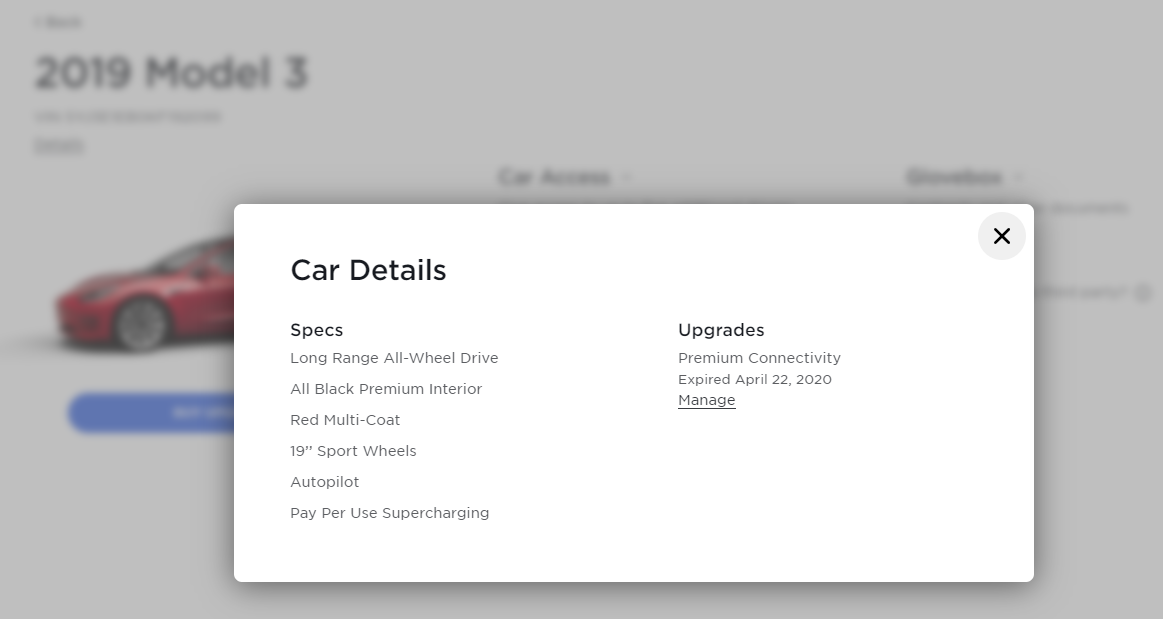Open the blurred Details link below the VIN

[x=59, y=146]
